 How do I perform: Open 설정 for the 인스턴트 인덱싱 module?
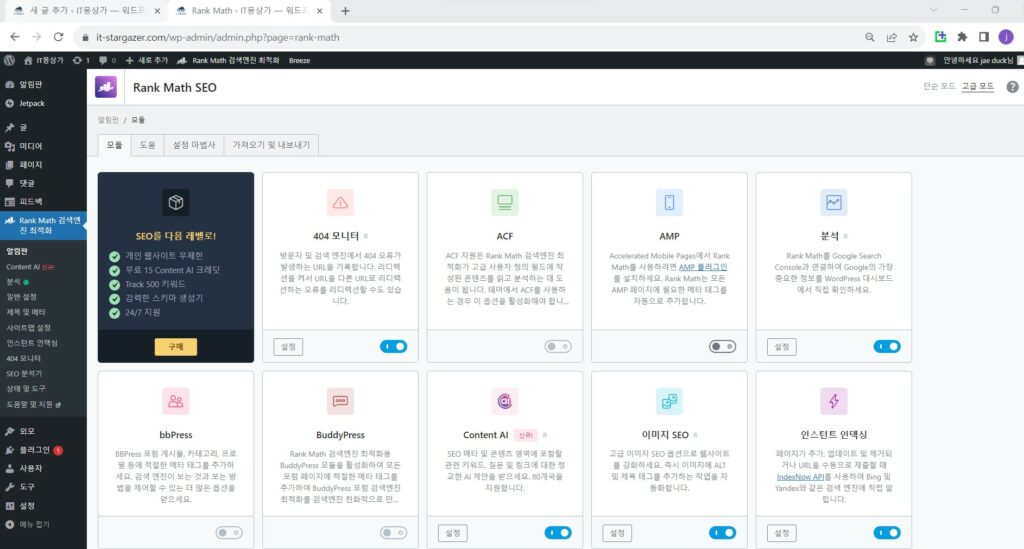(x=782, y=533)
